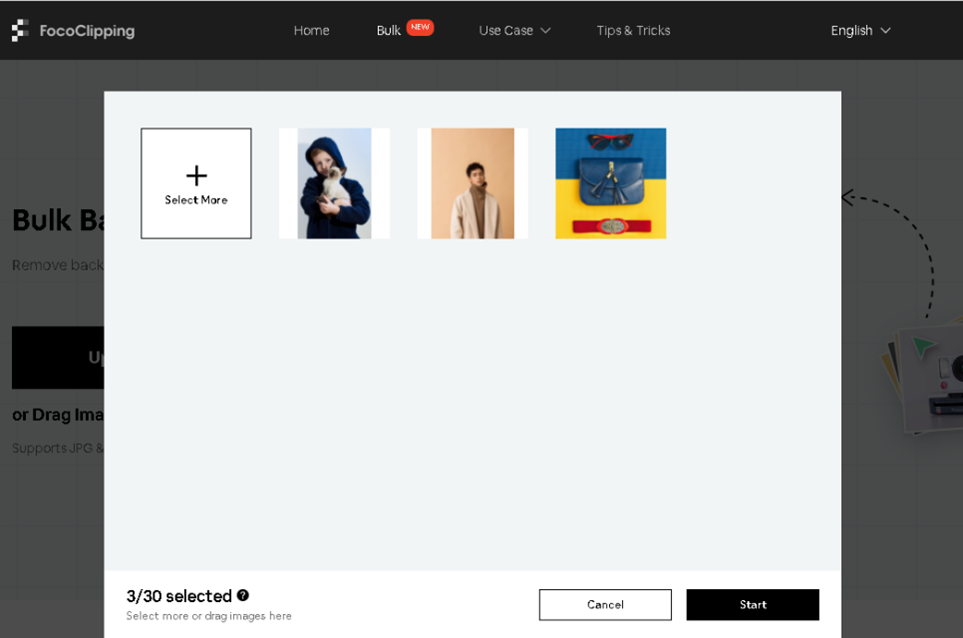Click the camera illustration on the right
This screenshot has width=963, height=638.
[928, 381]
